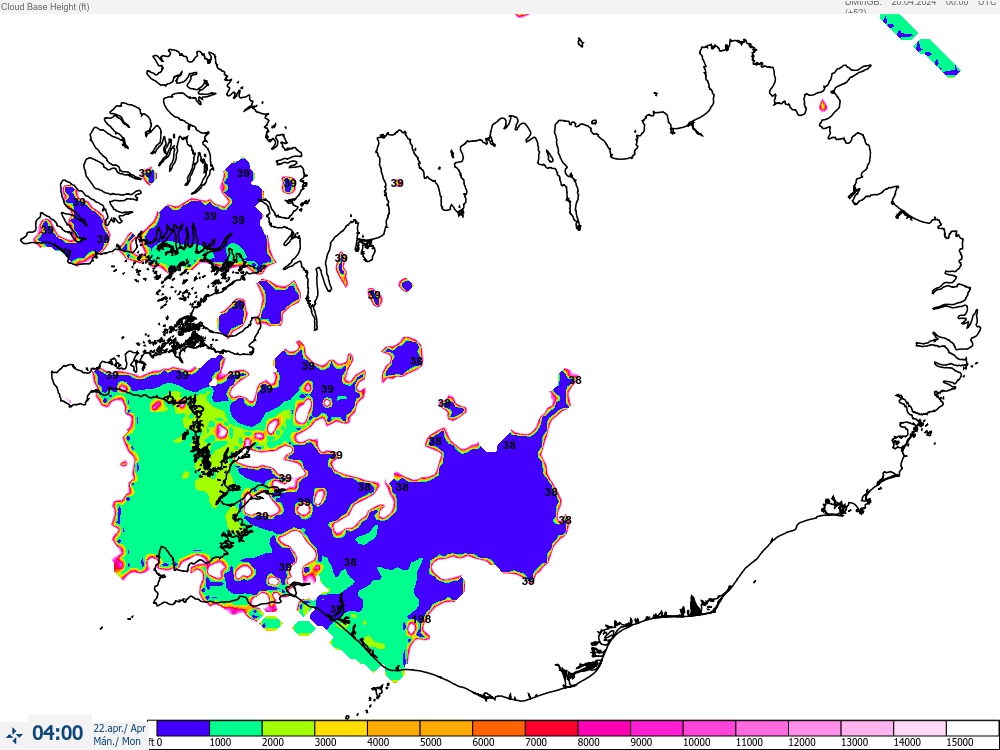Select the yellow legend swatch for 3000–4000 ft

pyautogui.click(x=341, y=728)
